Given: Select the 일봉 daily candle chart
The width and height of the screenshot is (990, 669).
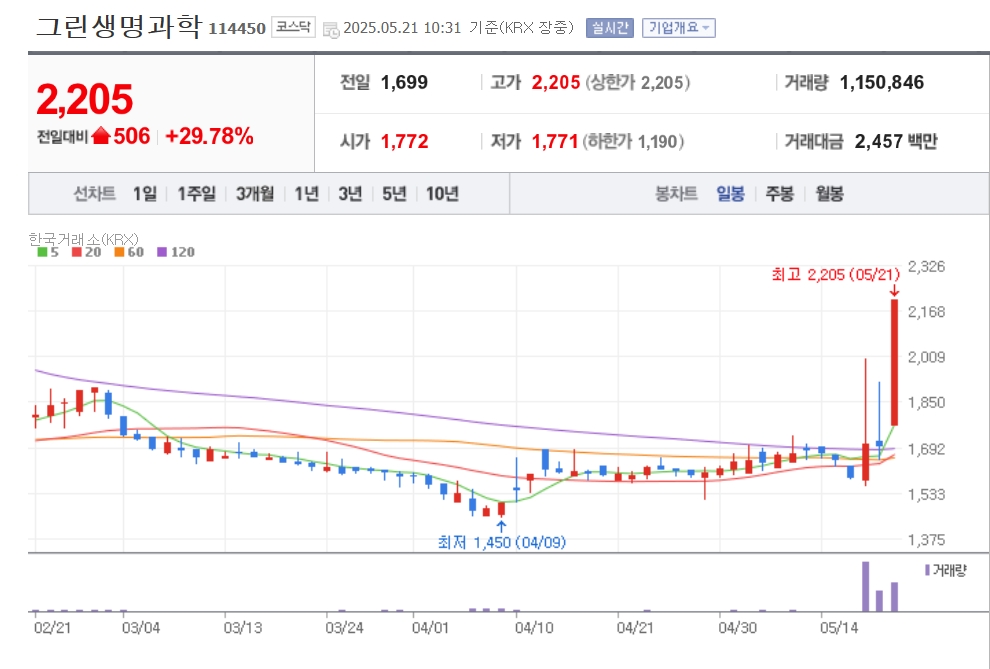Looking at the screenshot, I should pyautogui.click(x=730, y=194).
